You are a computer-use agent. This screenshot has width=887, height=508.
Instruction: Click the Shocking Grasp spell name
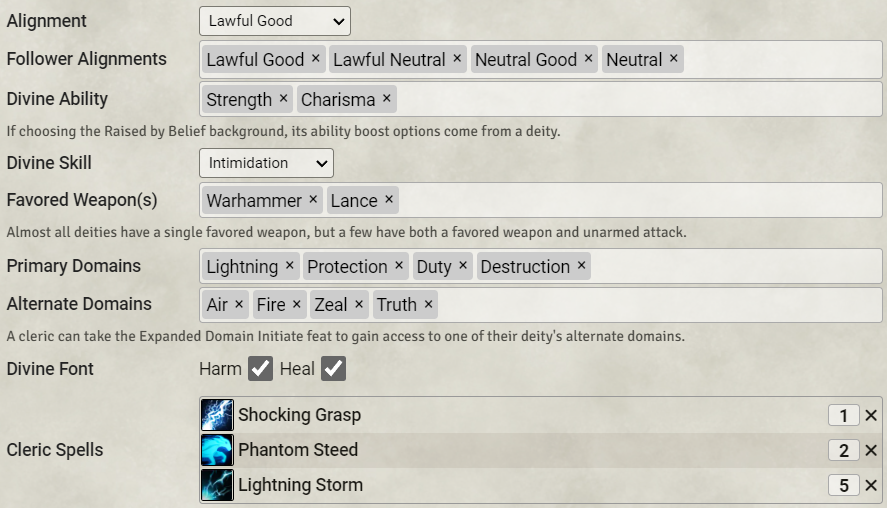click(x=299, y=415)
